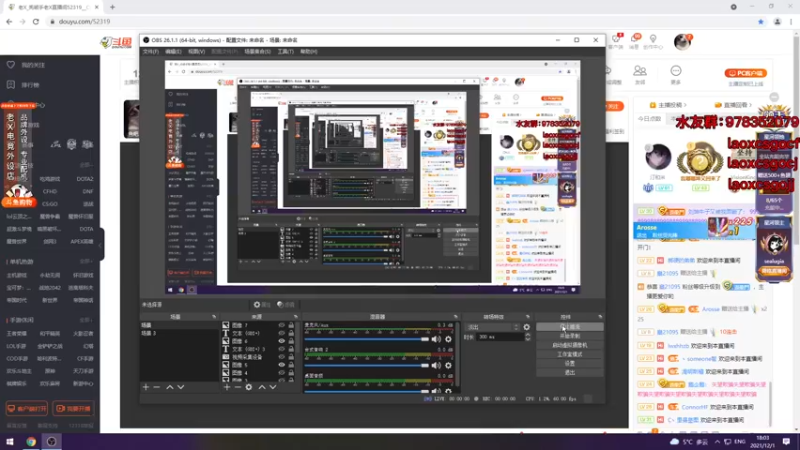The height and width of the screenshot is (450, 800).
Task: Click the Douyu logo at page top
Action: pos(117,42)
